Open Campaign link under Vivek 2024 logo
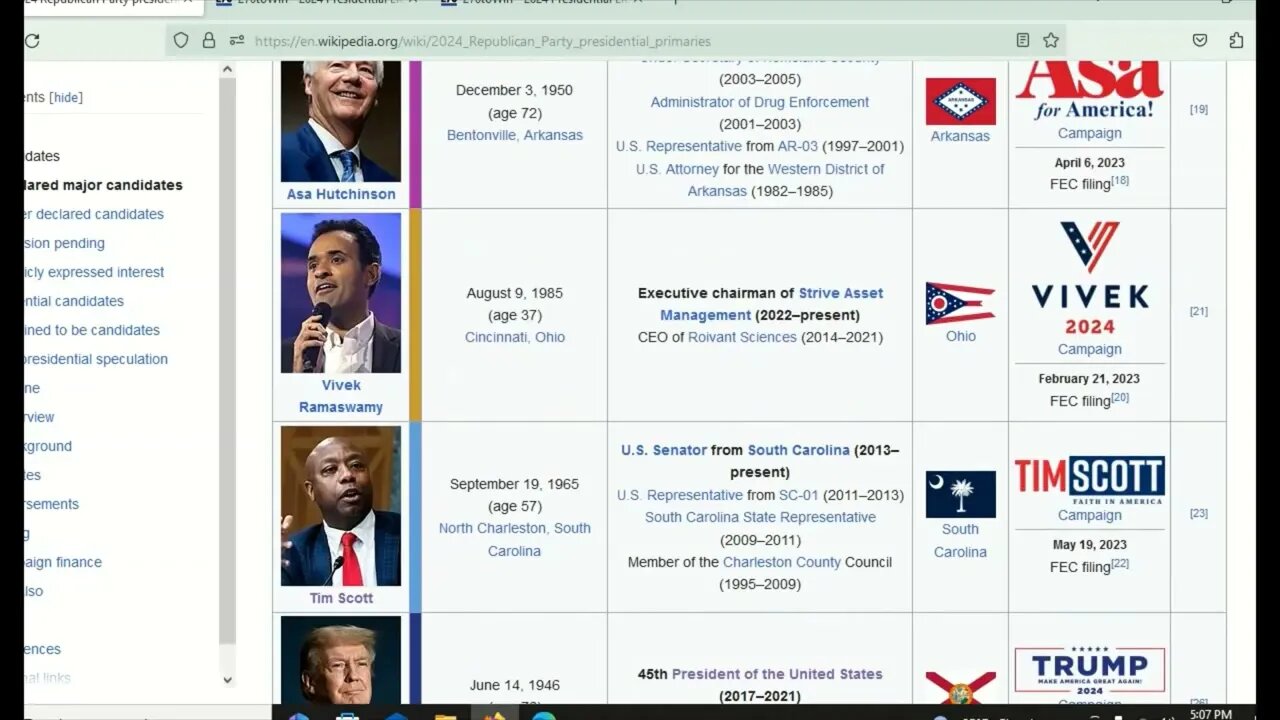Image resolution: width=1280 pixels, height=720 pixels. [x=1089, y=349]
